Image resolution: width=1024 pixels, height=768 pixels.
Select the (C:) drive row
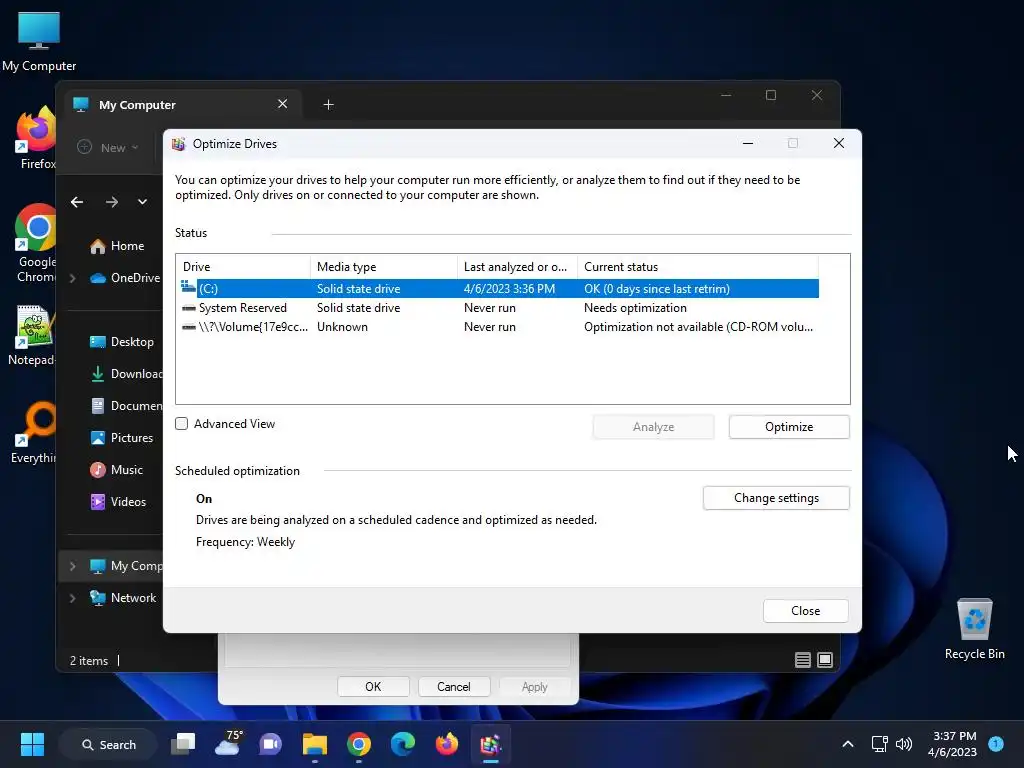[499, 289]
